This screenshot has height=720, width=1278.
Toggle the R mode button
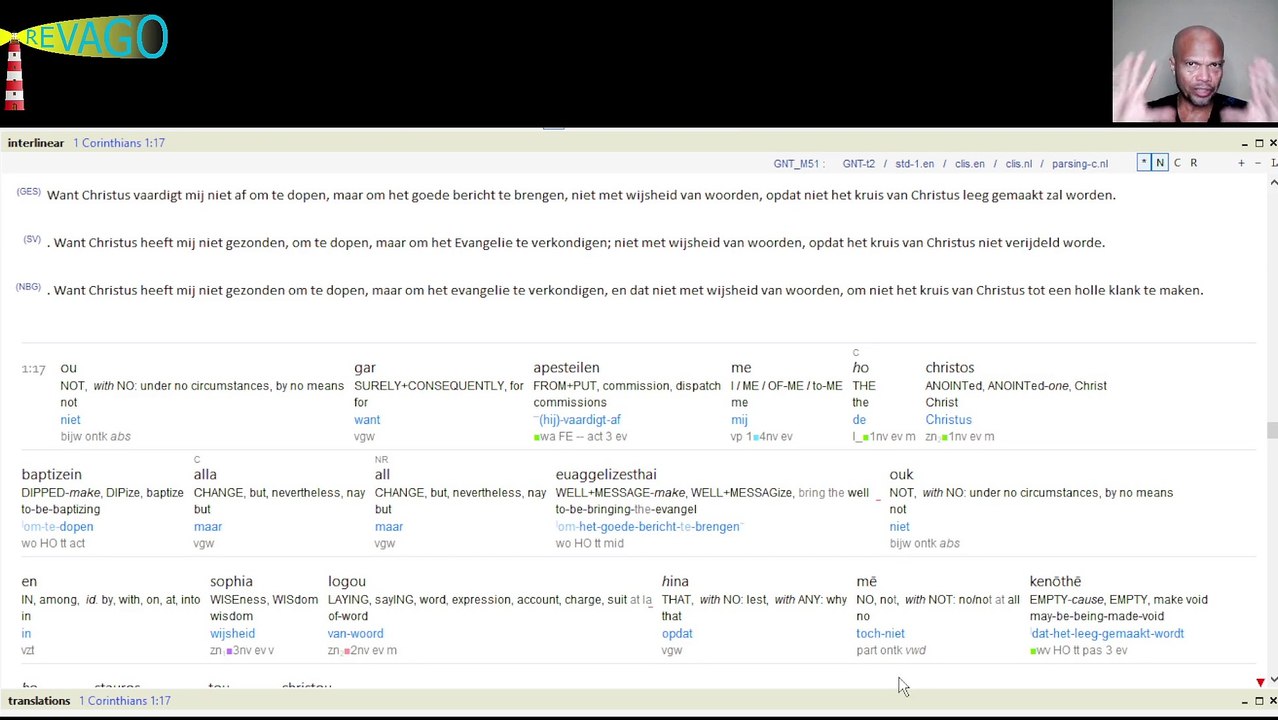[x=1193, y=163]
